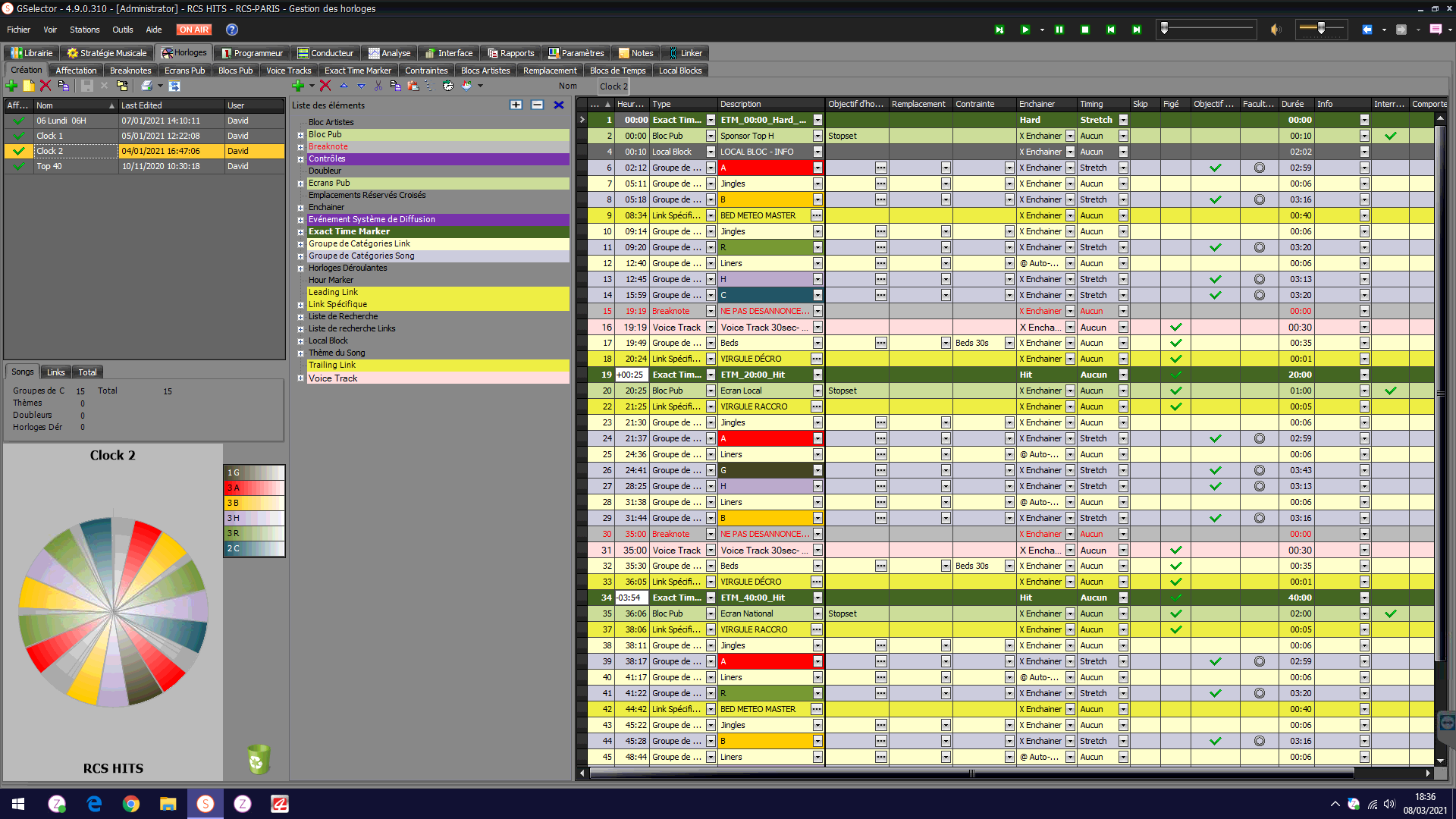1456x819 pixels.
Task: Switch to the Breaknotes sub-tab
Action: (130, 71)
